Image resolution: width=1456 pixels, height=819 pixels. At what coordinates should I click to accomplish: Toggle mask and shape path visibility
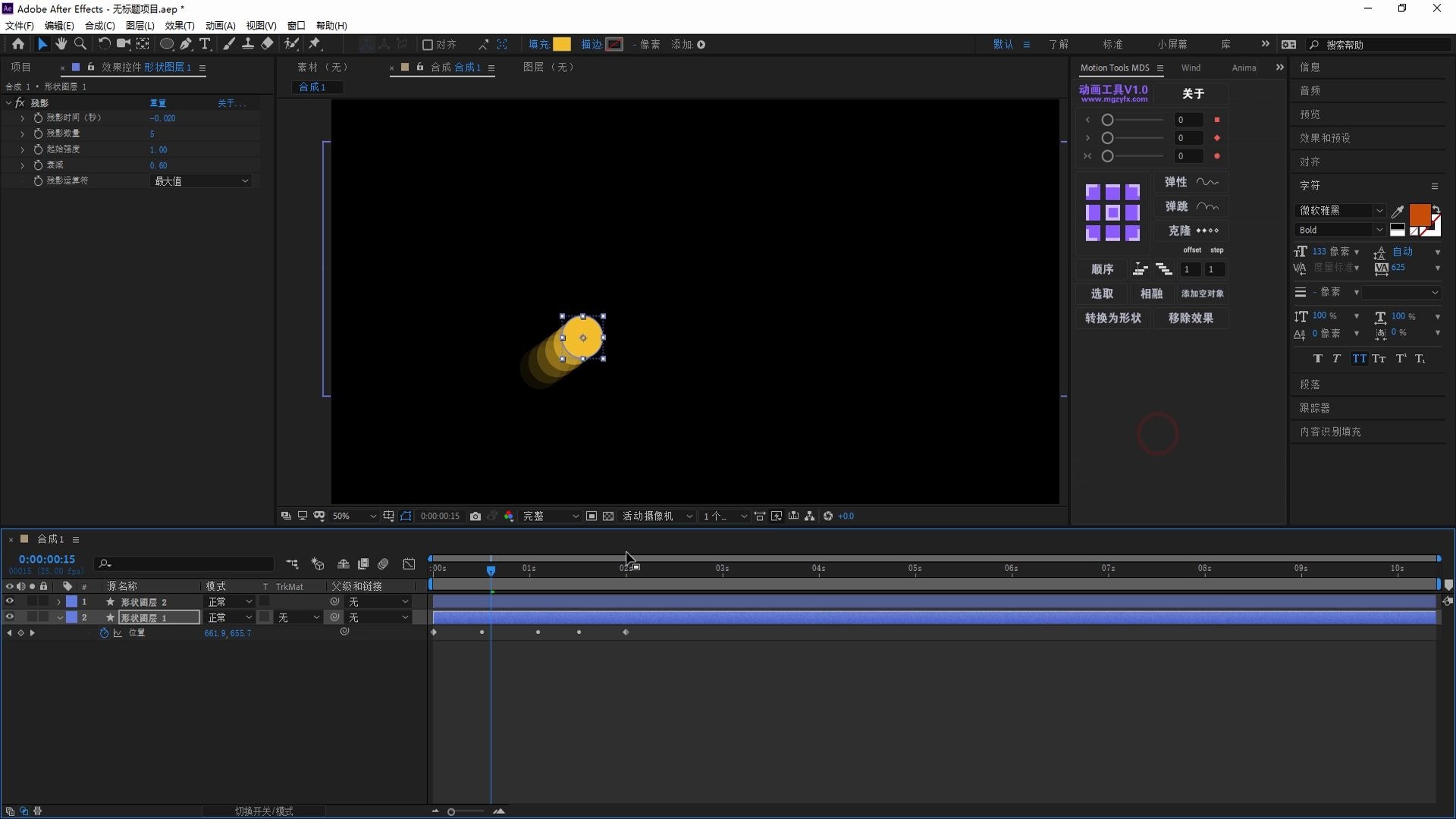pyautogui.click(x=406, y=516)
